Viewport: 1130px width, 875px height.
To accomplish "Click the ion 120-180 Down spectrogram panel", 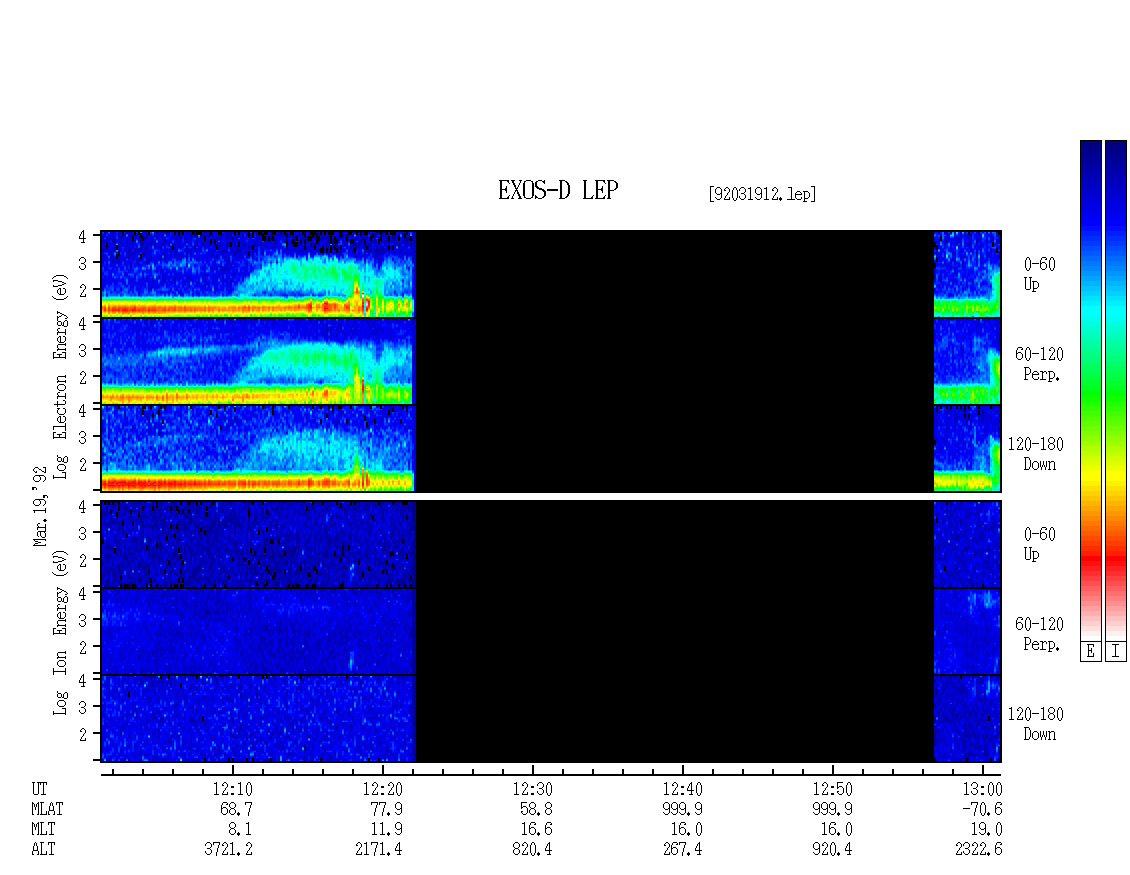I will tap(551, 719).
